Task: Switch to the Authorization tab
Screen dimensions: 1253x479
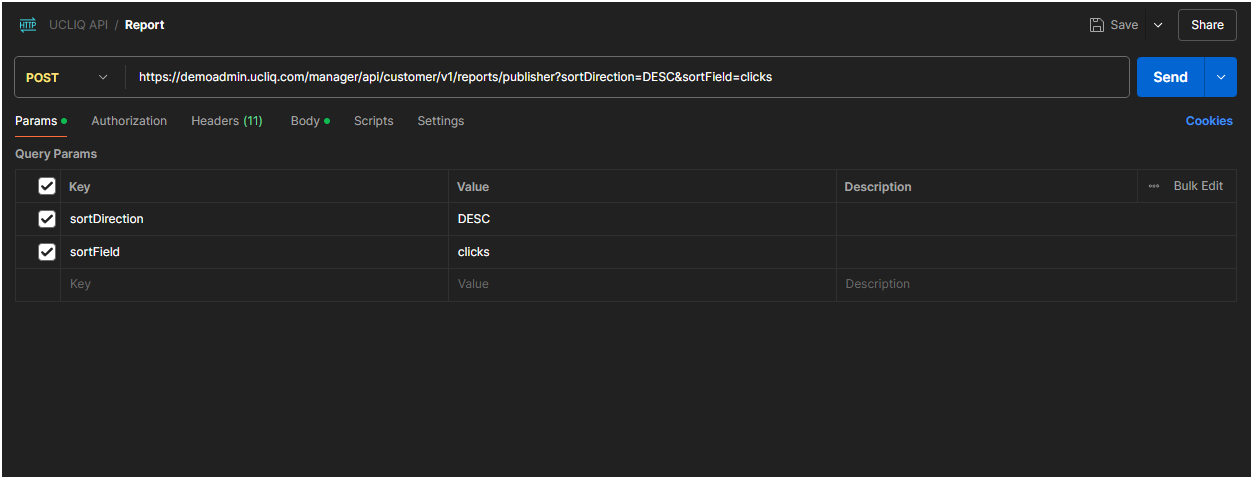Action: coord(129,121)
